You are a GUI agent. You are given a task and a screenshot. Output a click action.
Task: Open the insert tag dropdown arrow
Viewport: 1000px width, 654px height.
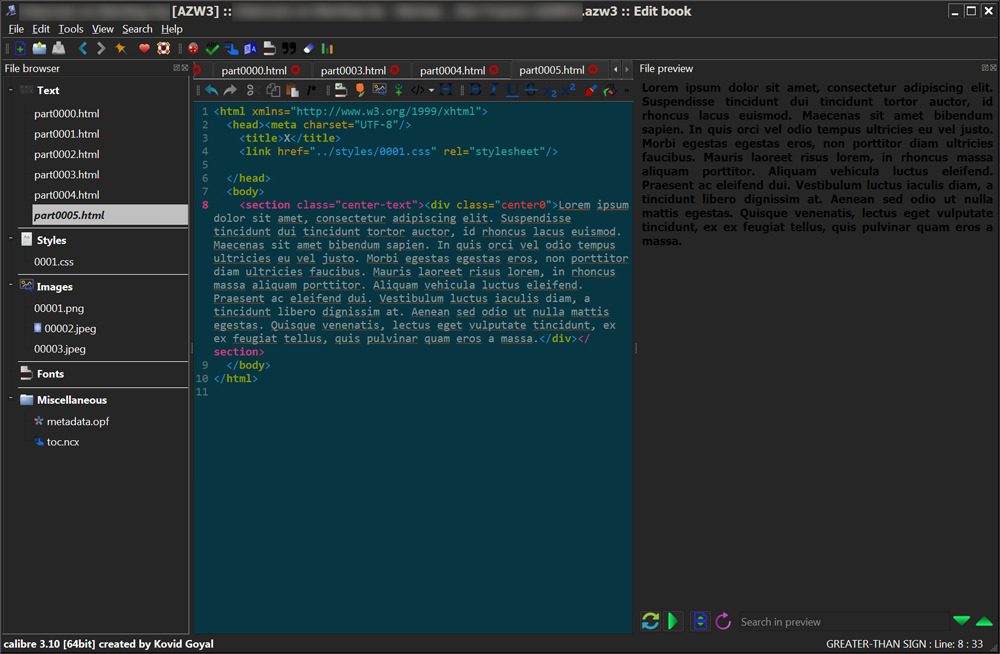(x=432, y=90)
